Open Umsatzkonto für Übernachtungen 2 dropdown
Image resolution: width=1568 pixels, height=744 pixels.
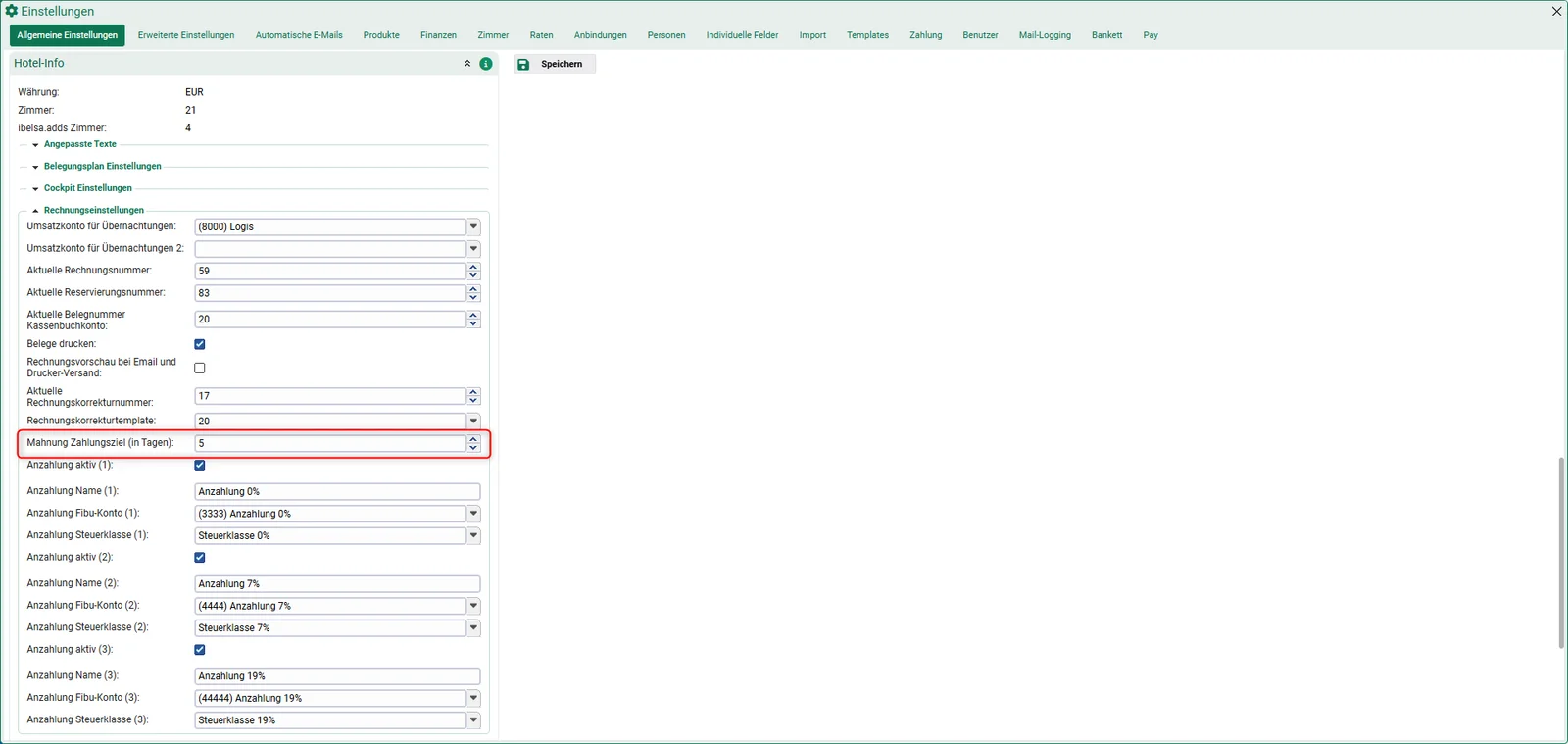click(473, 249)
